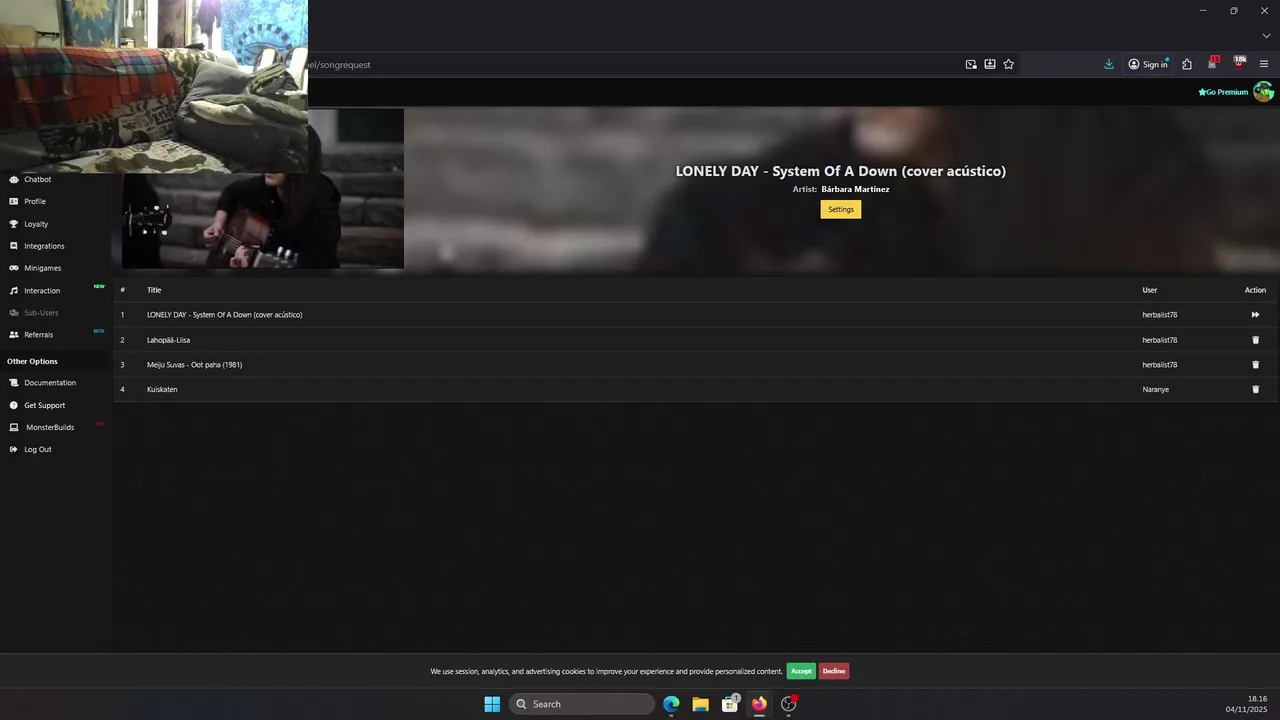Open Get Support link
This screenshot has height=720, width=1280.
click(45, 406)
